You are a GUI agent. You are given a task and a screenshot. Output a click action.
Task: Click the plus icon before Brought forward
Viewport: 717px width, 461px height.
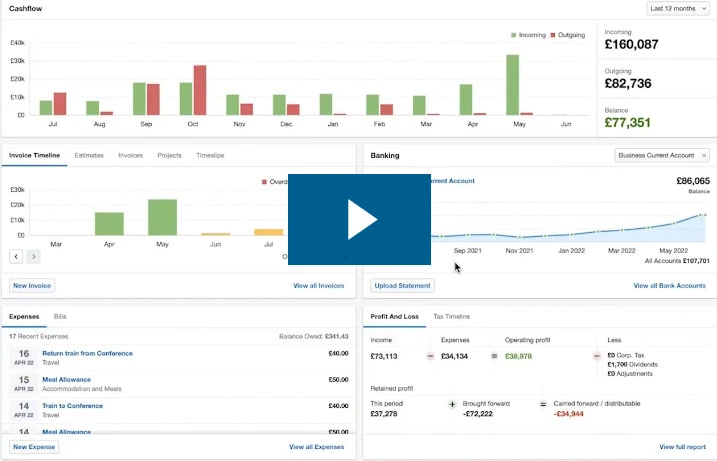click(x=452, y=404)
